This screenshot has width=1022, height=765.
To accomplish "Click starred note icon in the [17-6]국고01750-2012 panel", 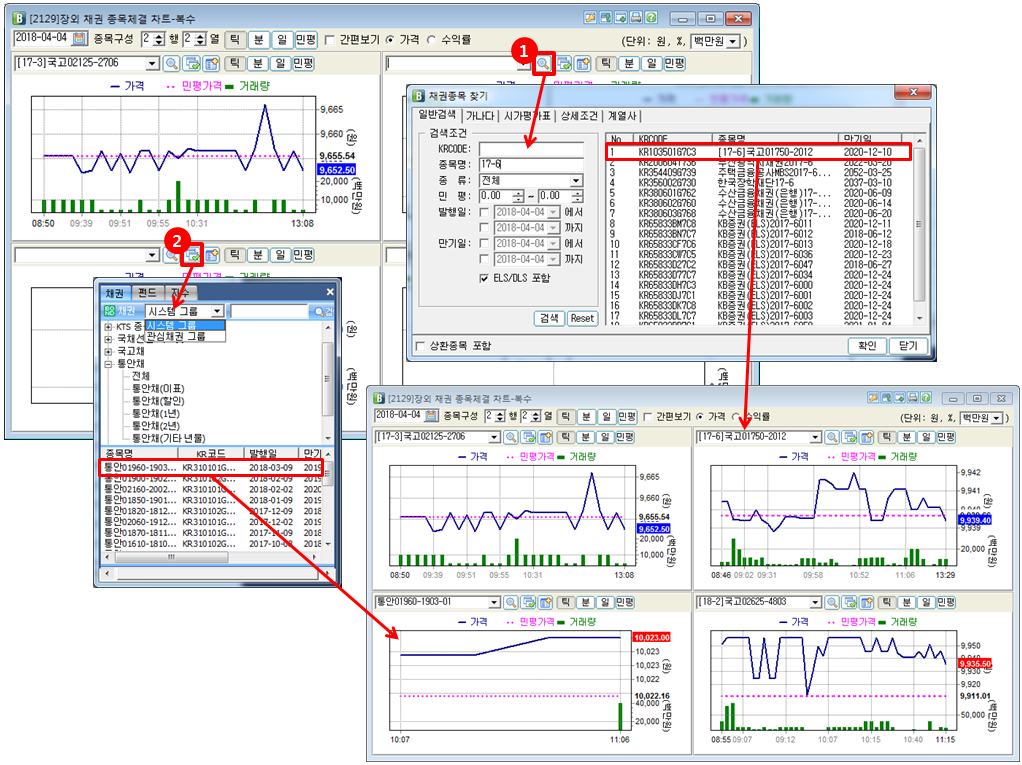I will click(x=866, y=437).
